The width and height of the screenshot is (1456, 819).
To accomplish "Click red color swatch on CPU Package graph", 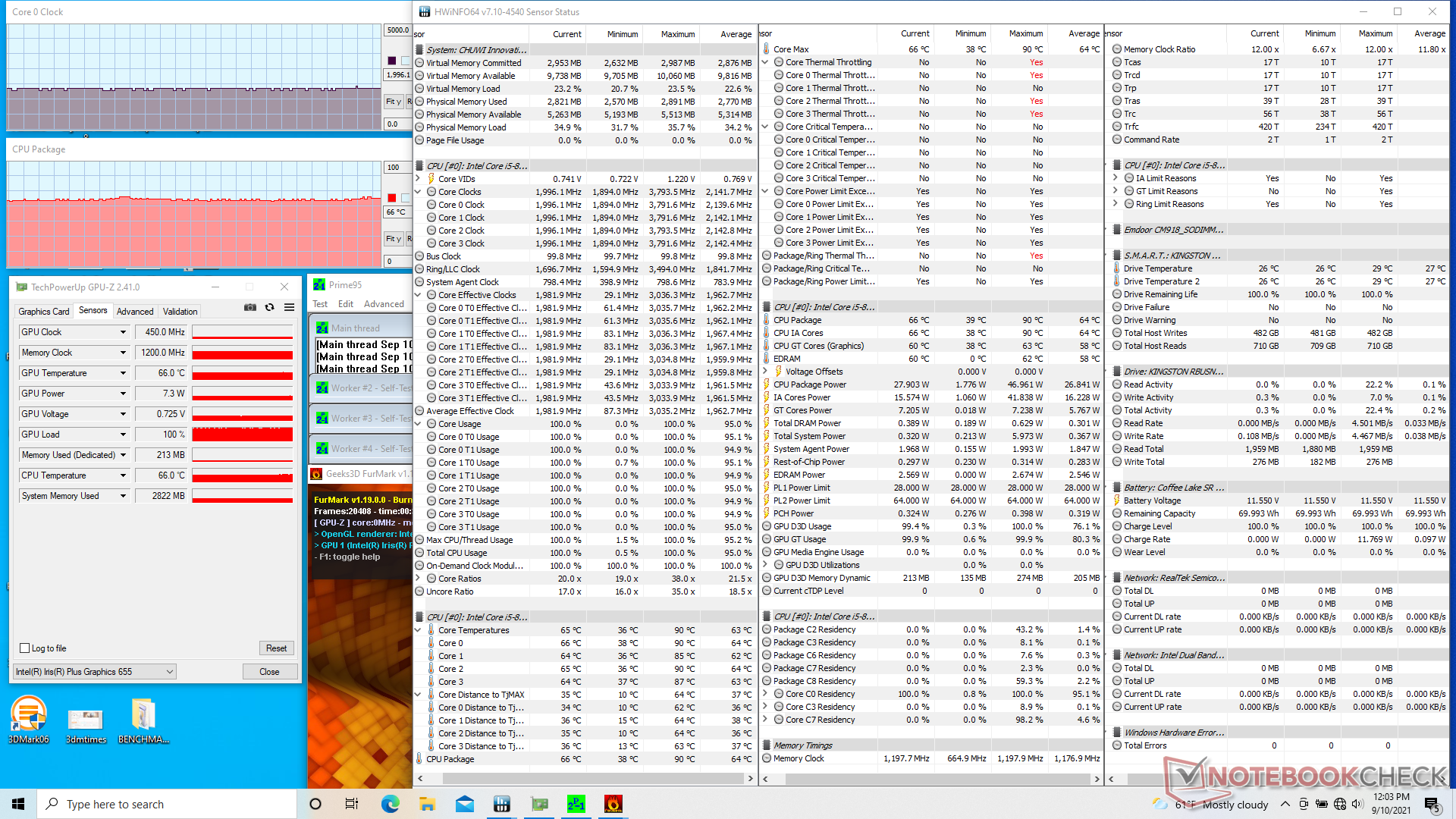I will click(x=392, y=198).
